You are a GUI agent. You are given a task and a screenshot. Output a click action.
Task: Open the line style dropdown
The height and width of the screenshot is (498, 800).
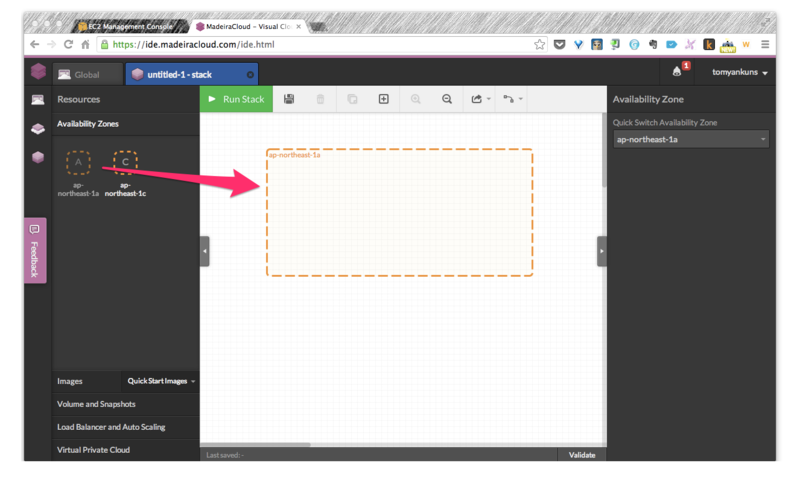coord(513,99)
